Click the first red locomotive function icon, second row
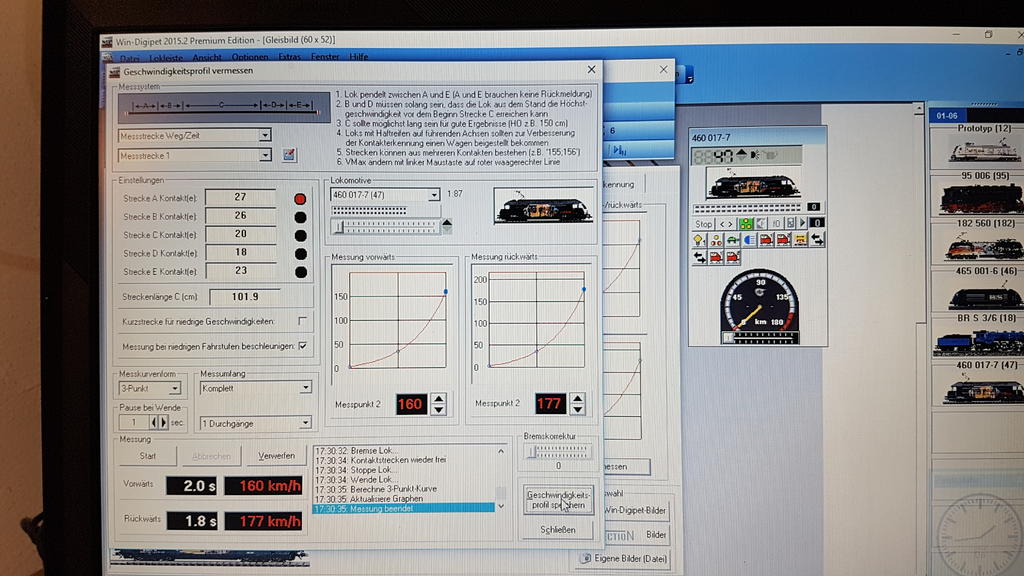The height and width of the screenshot is (576, 1024). click(x=716, y=257)
